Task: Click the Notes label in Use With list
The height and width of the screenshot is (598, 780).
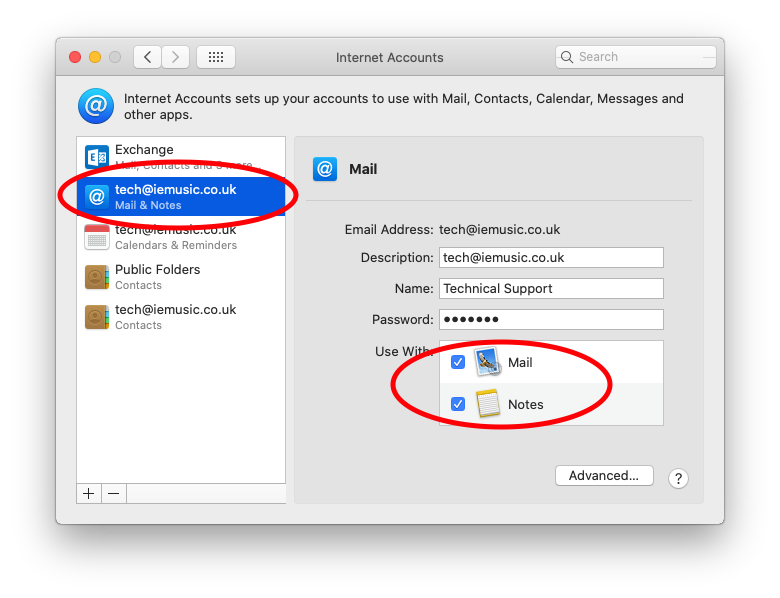Action: [525, 404]
